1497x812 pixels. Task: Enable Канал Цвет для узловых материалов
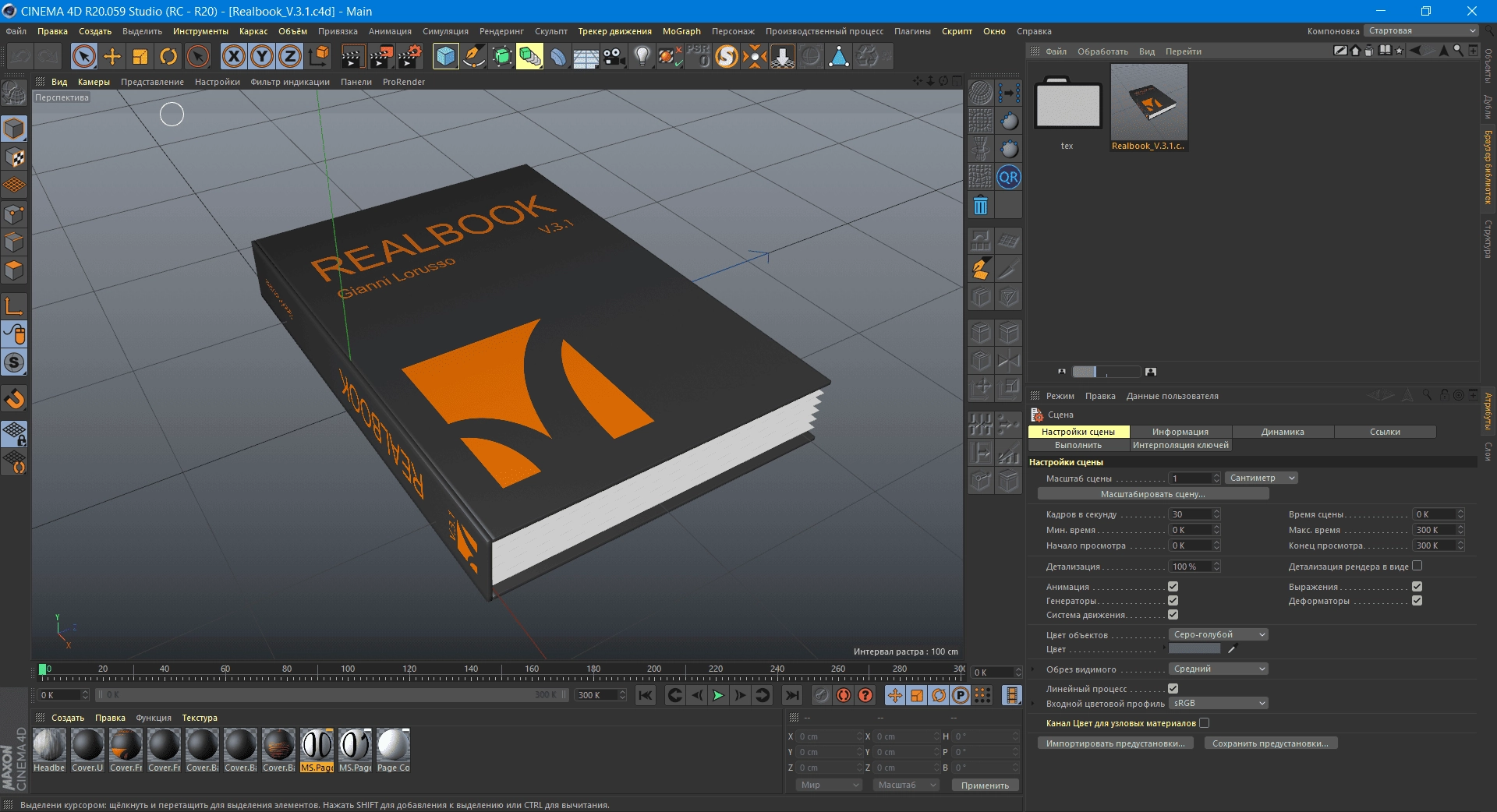[x=1204, y=723]
